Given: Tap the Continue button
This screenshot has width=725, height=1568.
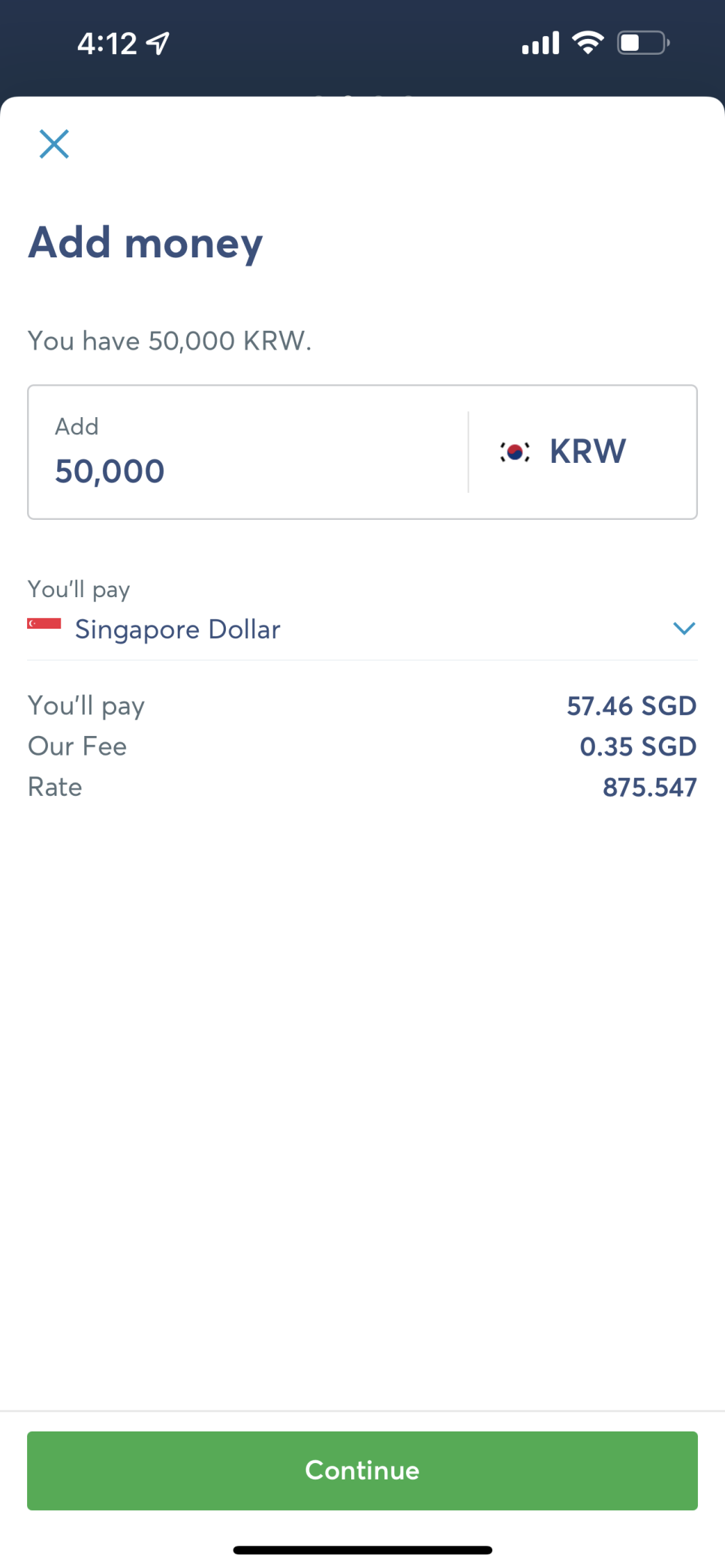Looking at the screenshot, I should pos(362,1470).
